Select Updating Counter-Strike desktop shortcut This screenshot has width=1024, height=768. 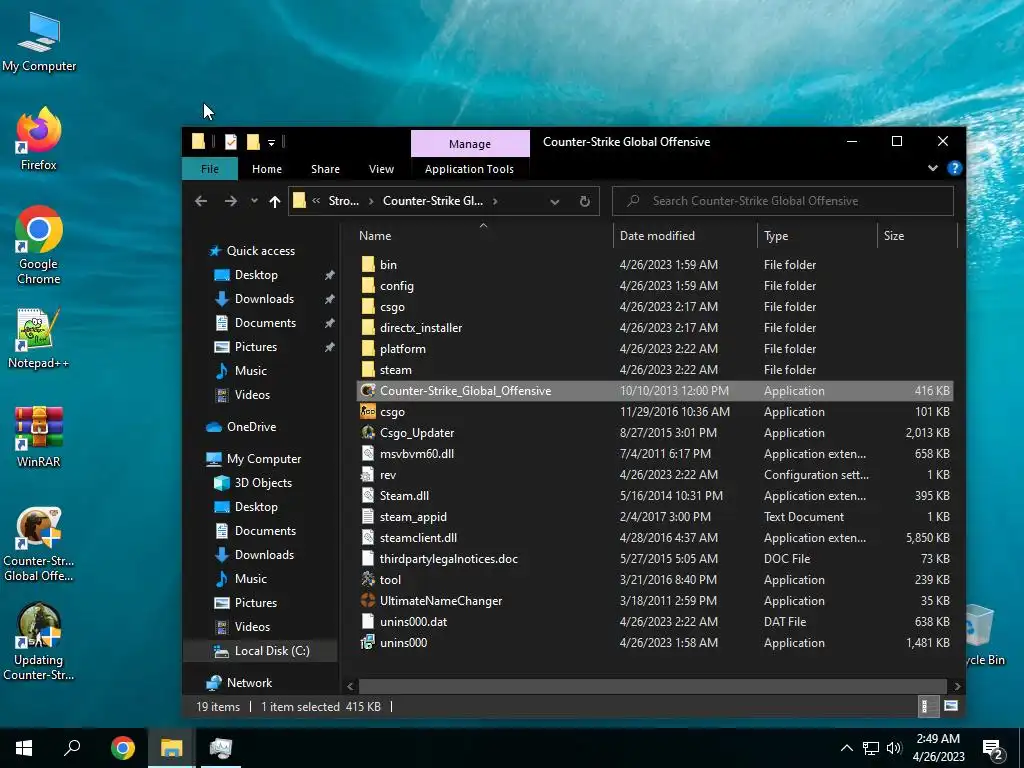39,642
